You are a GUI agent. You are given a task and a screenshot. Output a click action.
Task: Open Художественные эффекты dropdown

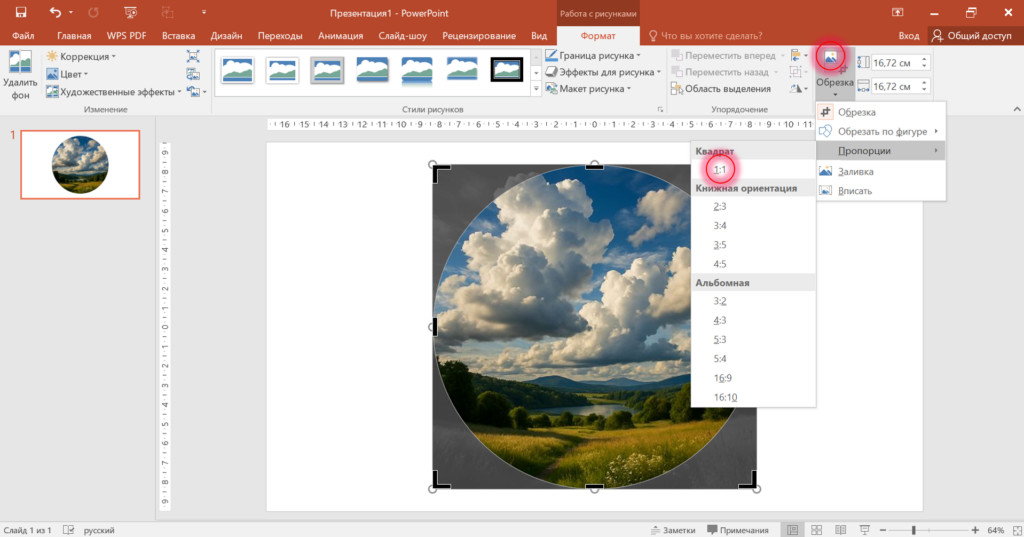114,92
